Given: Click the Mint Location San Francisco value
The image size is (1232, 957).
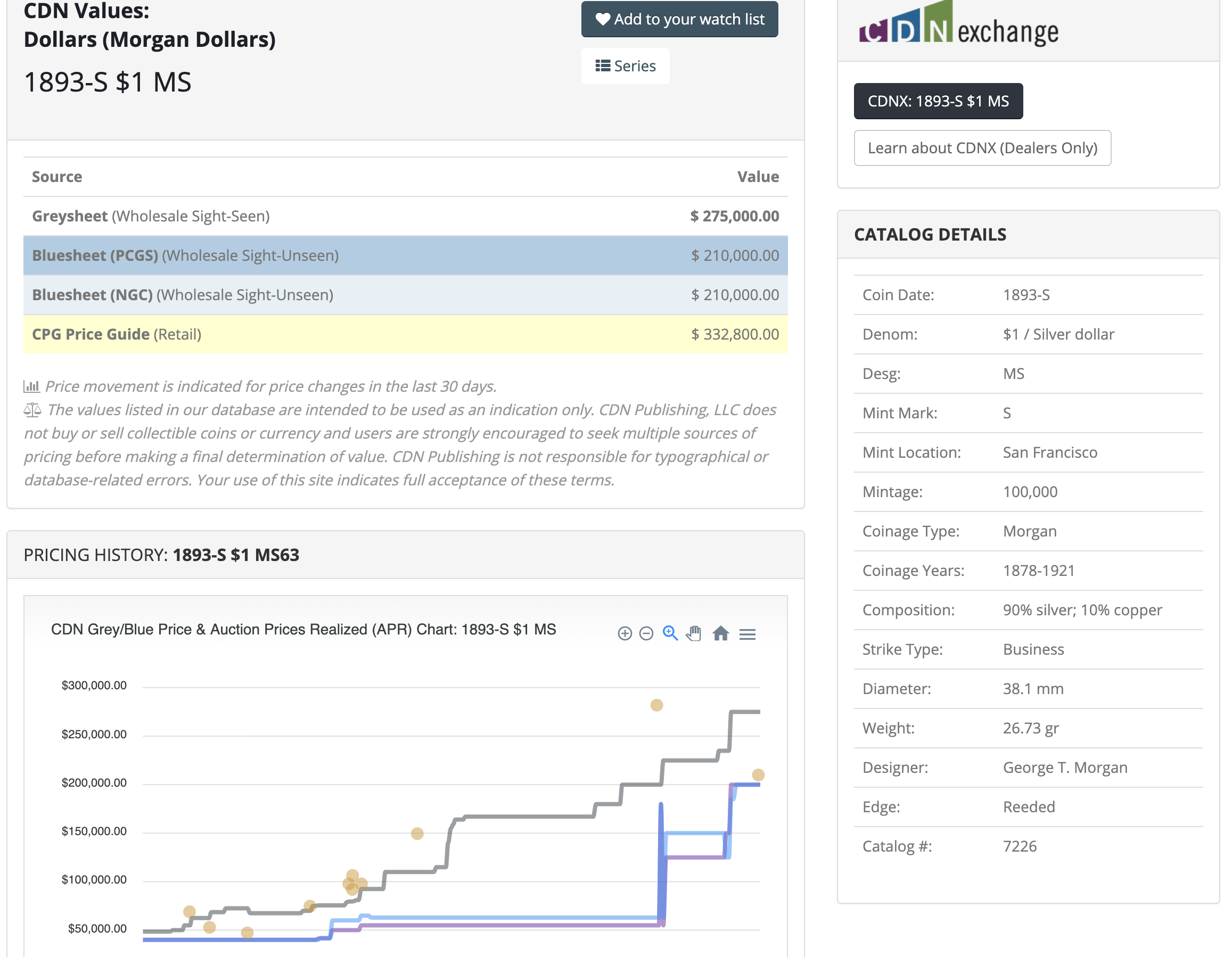Looking at the screenshot, I should coord(1050,452).
